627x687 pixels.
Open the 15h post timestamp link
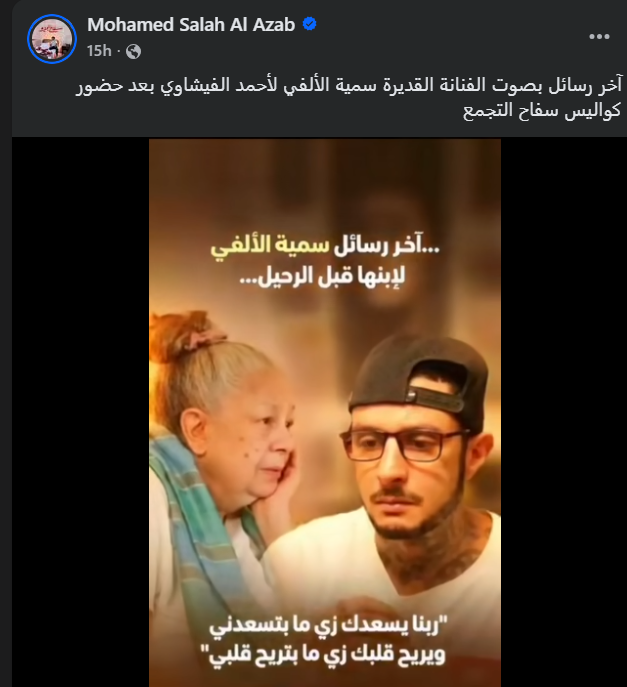coord(99,51)
